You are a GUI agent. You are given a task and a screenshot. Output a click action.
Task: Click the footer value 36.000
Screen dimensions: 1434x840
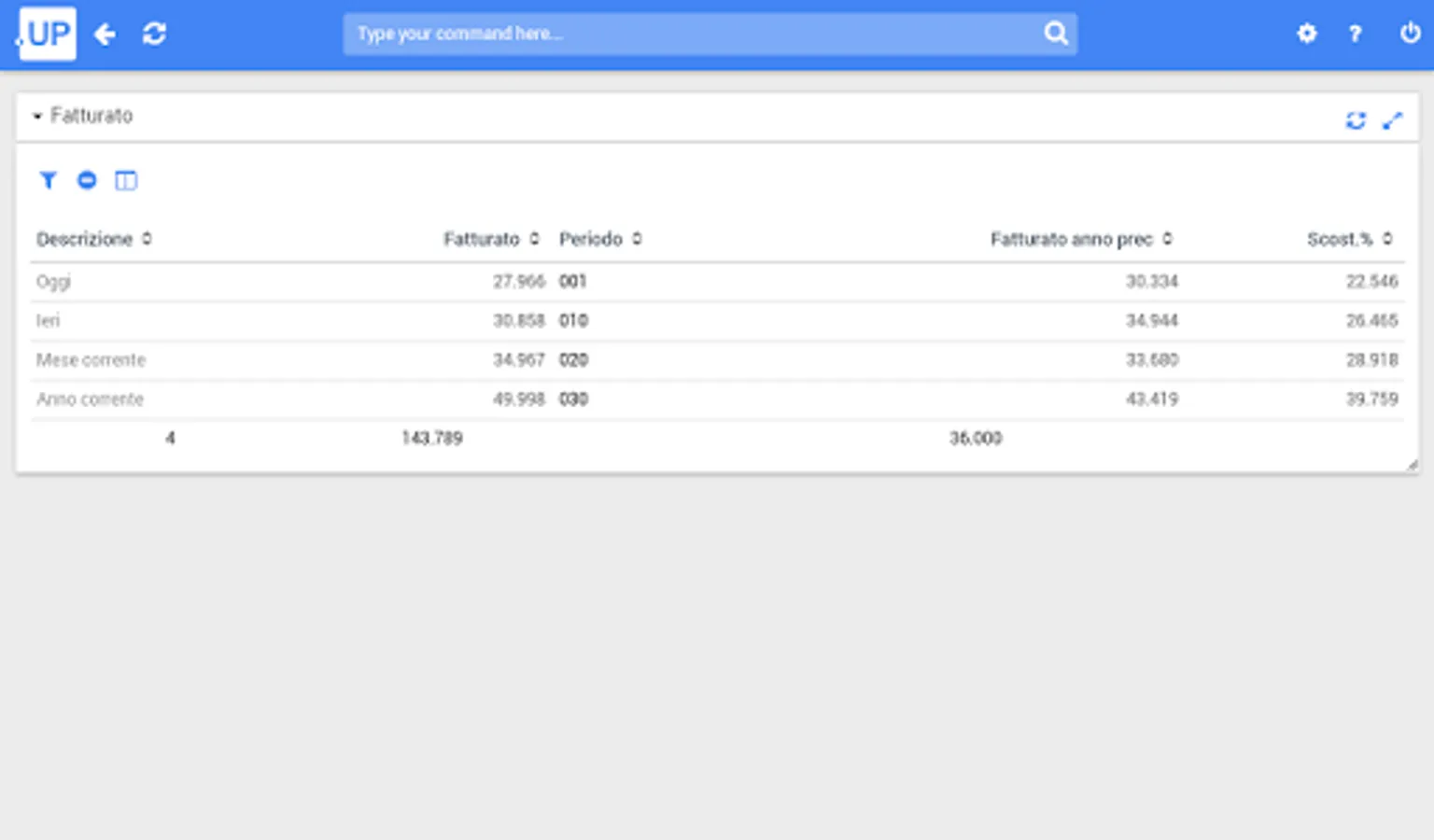[976, 439]
